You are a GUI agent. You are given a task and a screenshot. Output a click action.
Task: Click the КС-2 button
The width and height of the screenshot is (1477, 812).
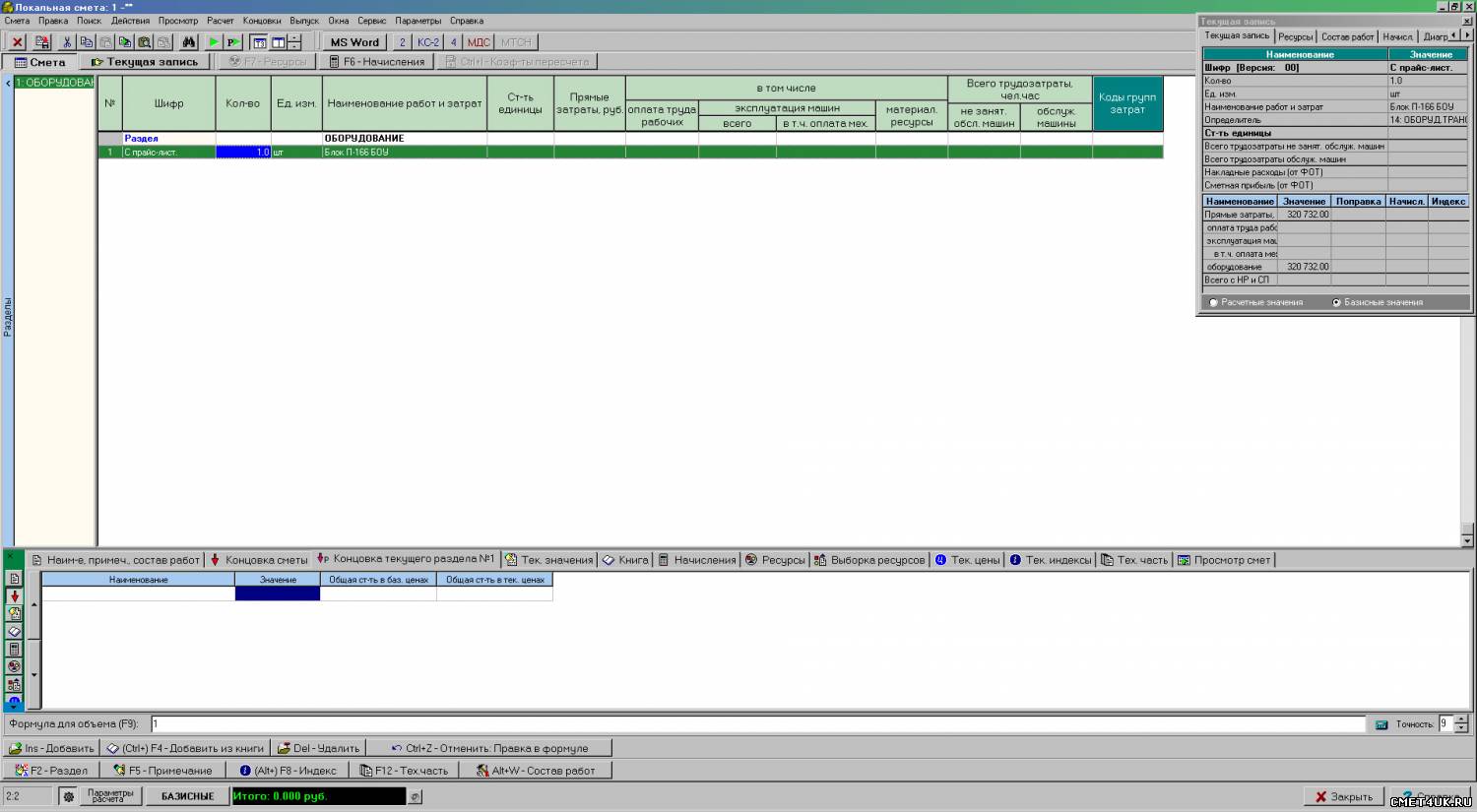[x=427, y=42]
